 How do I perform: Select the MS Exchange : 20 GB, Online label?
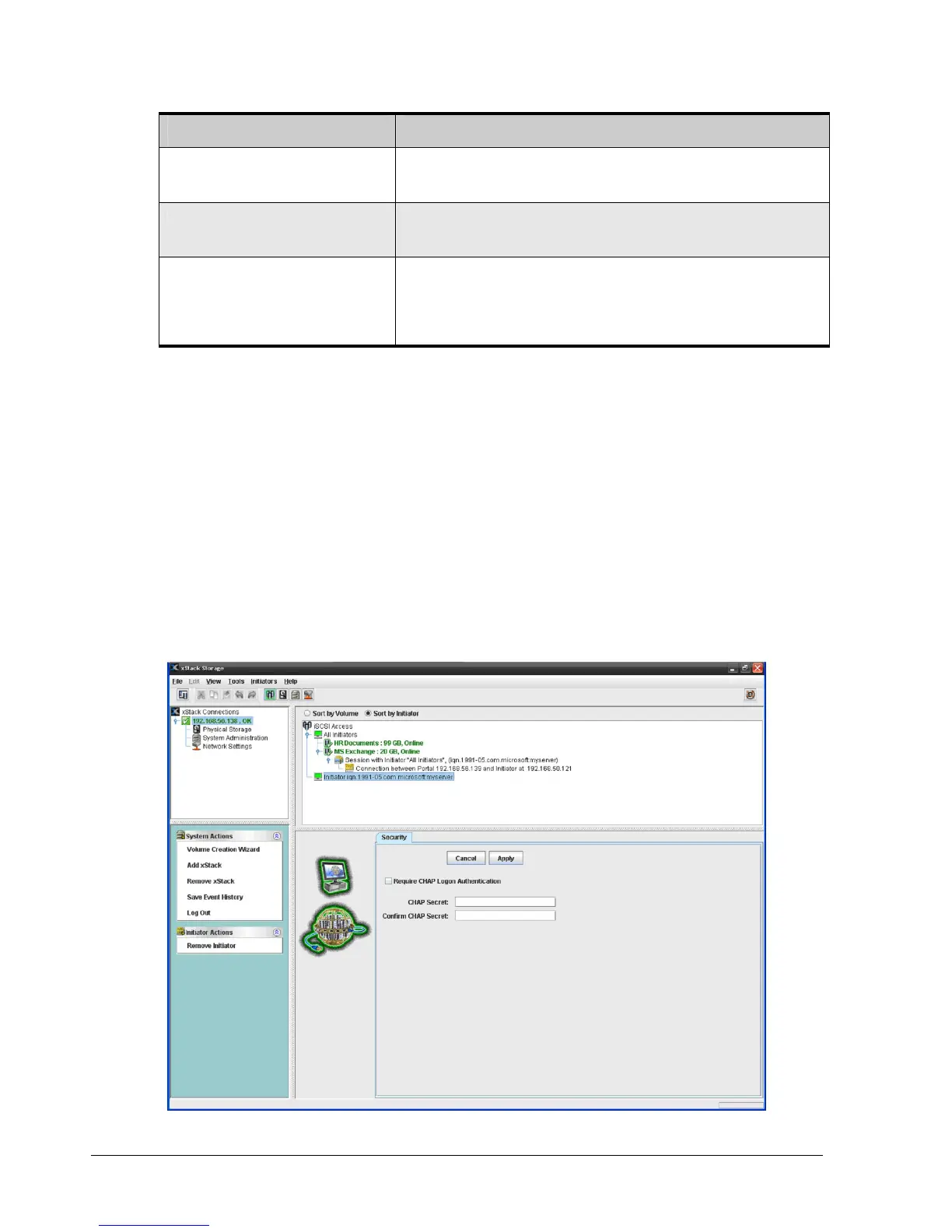click(377, 751)
